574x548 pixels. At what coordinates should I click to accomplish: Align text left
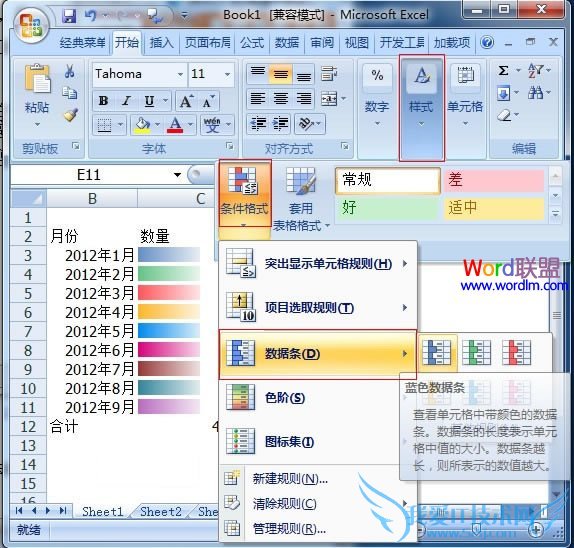(x=258, y=98)
